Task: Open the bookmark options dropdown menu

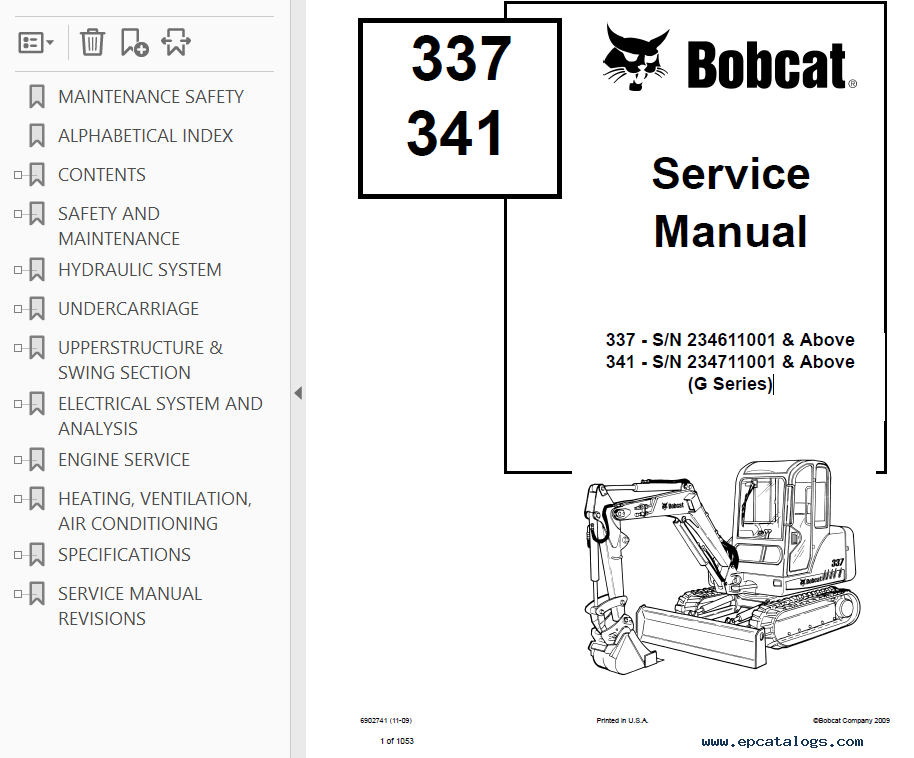Action: coord(36,42)
